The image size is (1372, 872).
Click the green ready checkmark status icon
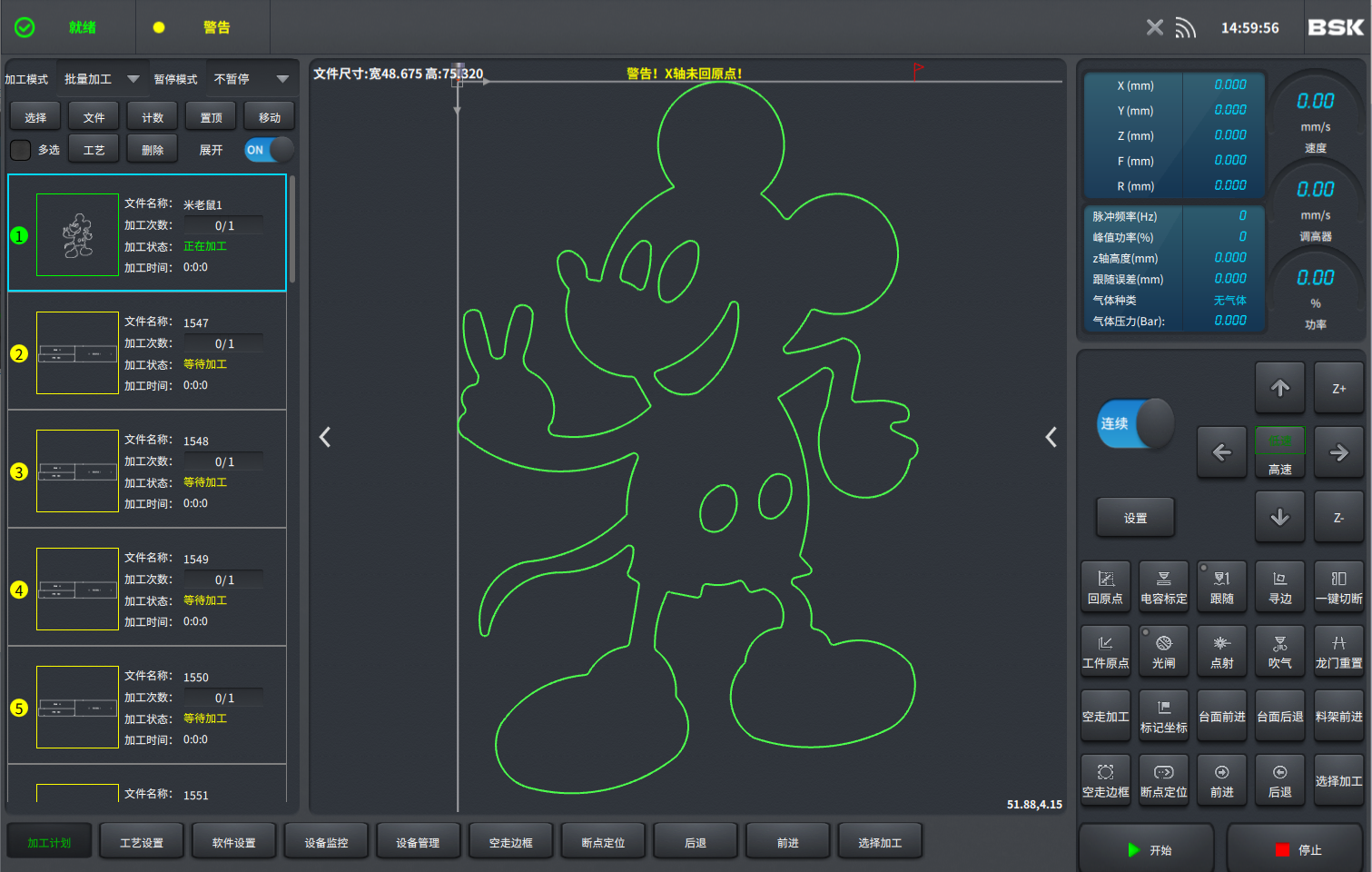[25, 27]
